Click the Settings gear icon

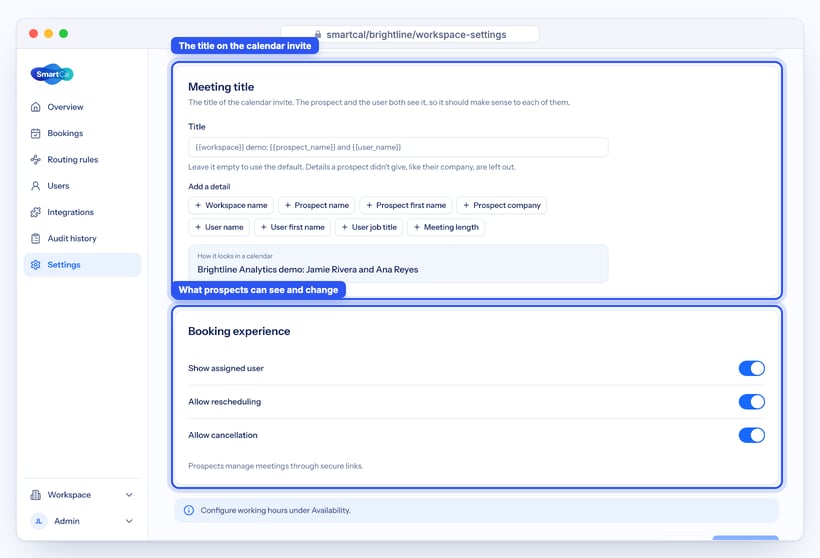click(36, 265)
